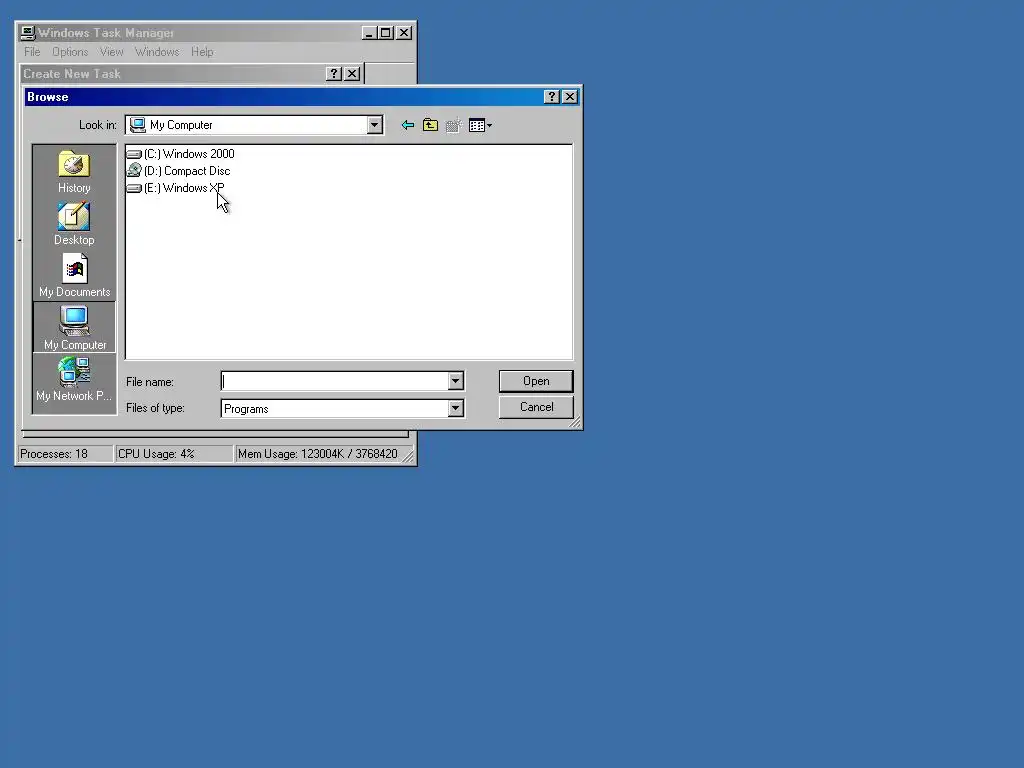Open the View Menu icon in Browse toolbar

point(480,125)
